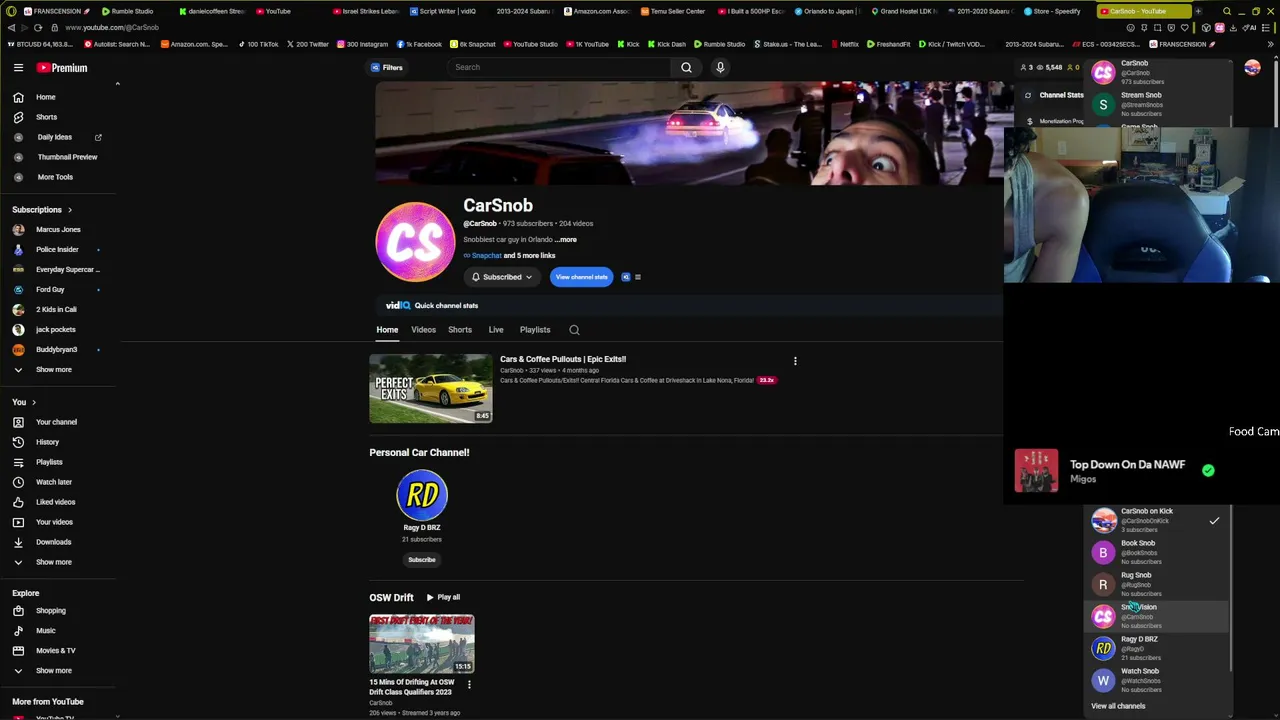
Task: Switch to the Live tab
Action: pyautogui.click(x=496, y=330)
